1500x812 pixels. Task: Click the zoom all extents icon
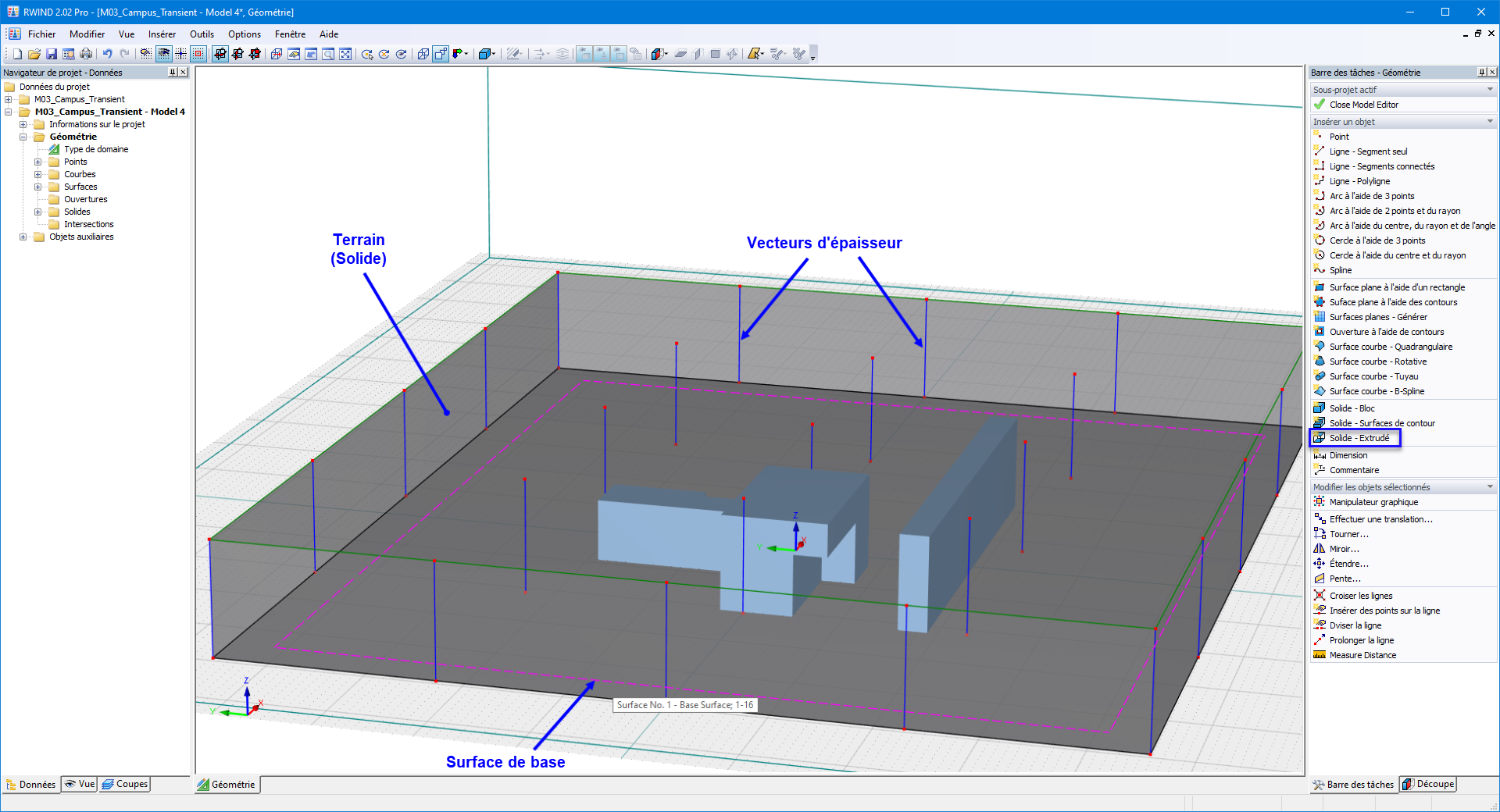pyautogui.click(x=345, y=54)
